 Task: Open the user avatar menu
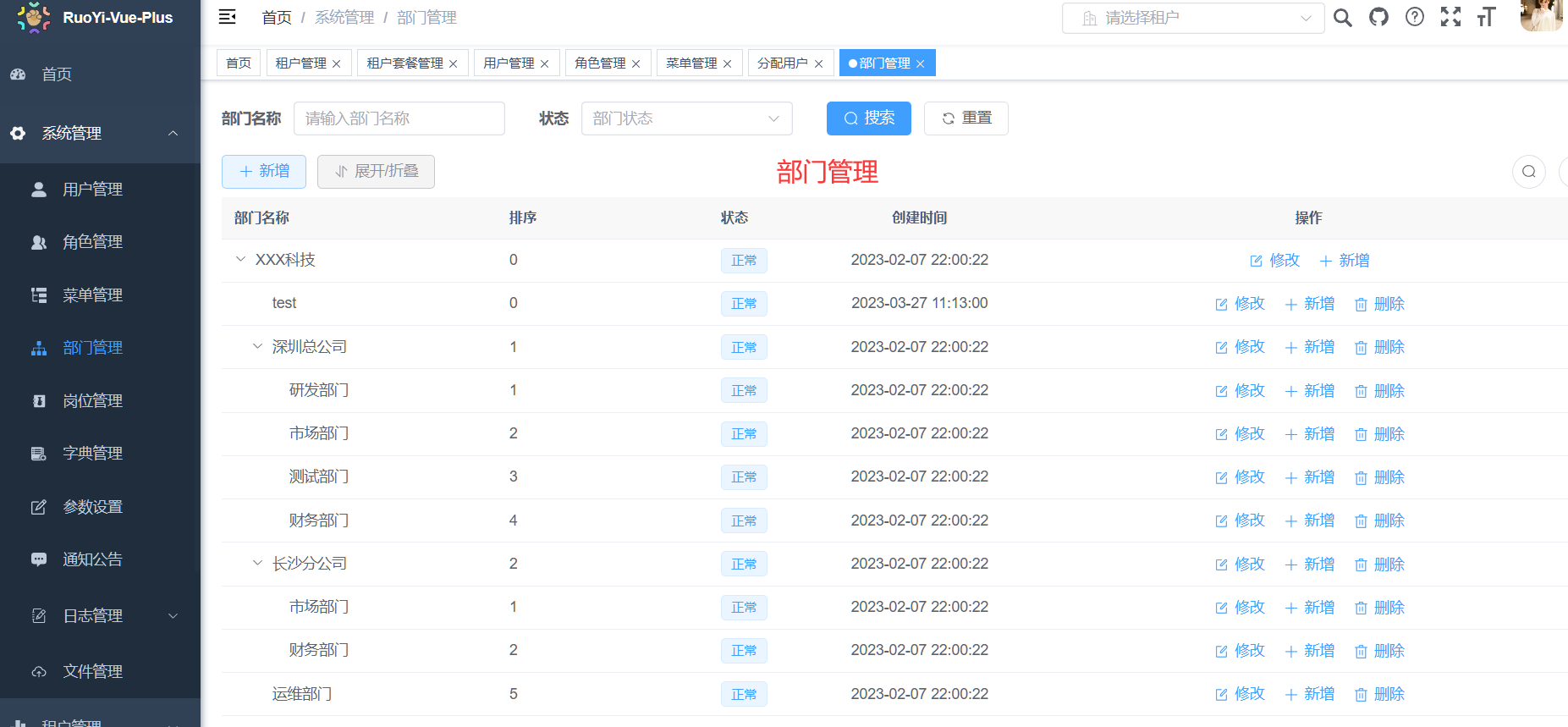tap(1540, 15)
